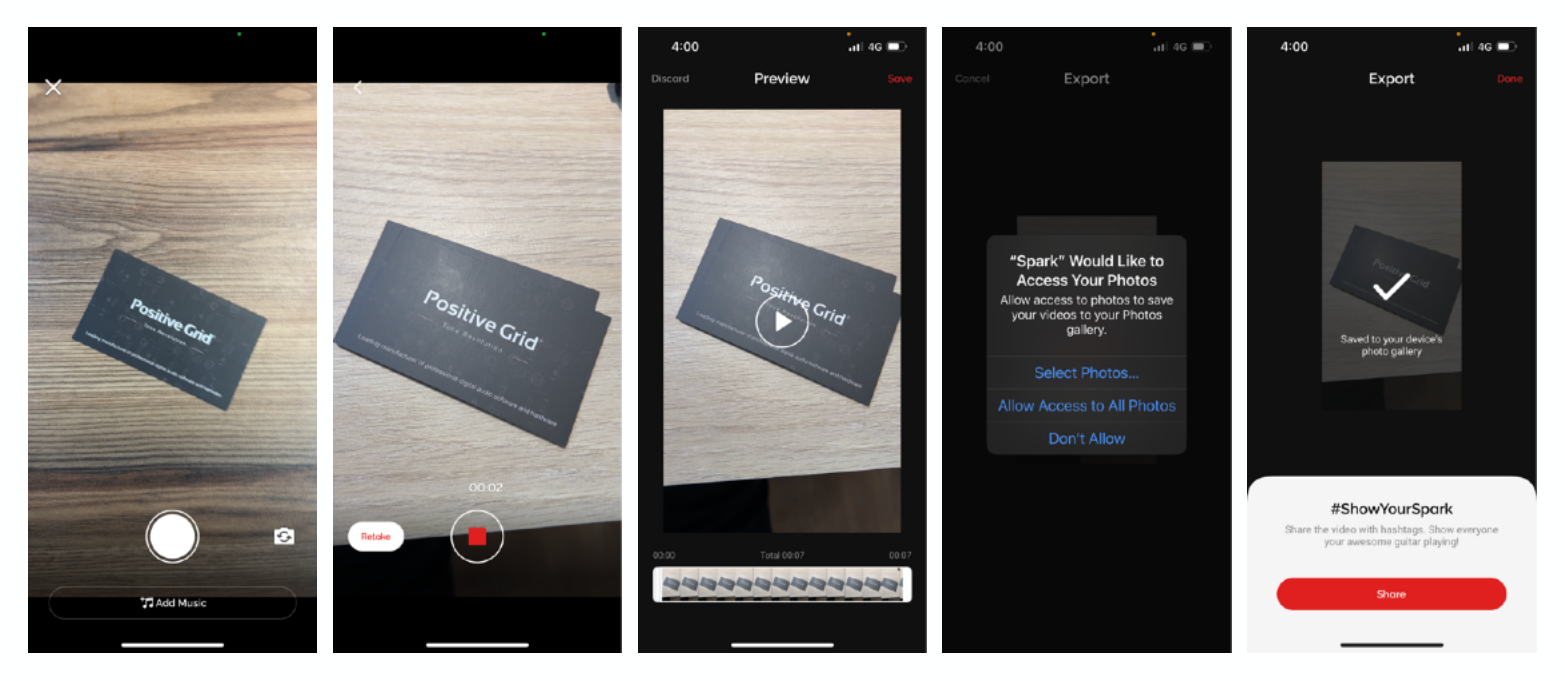
Task: Tap the red Share button
Action: coord(1391,594)
